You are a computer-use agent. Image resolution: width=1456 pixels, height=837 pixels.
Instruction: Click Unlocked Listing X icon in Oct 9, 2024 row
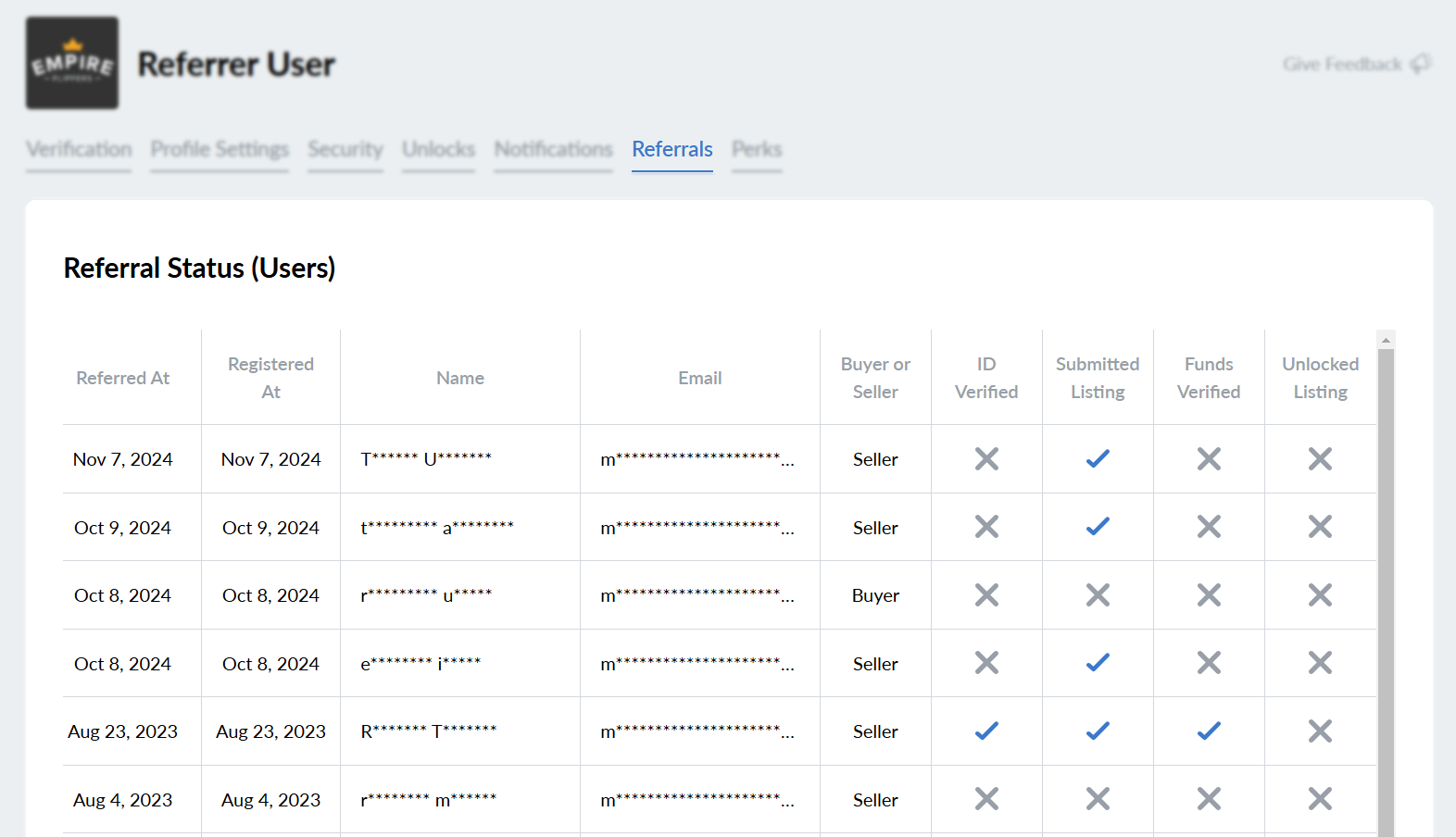[x=1320, y=527]
